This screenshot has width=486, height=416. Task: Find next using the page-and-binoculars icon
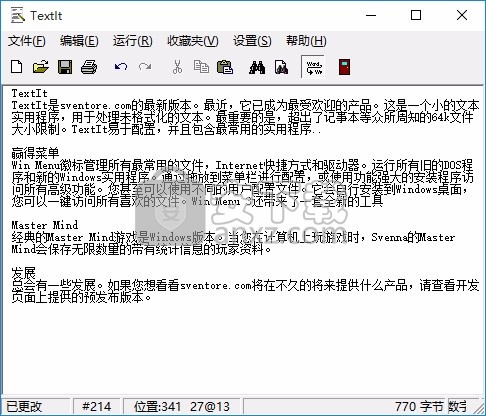point(281,67)
